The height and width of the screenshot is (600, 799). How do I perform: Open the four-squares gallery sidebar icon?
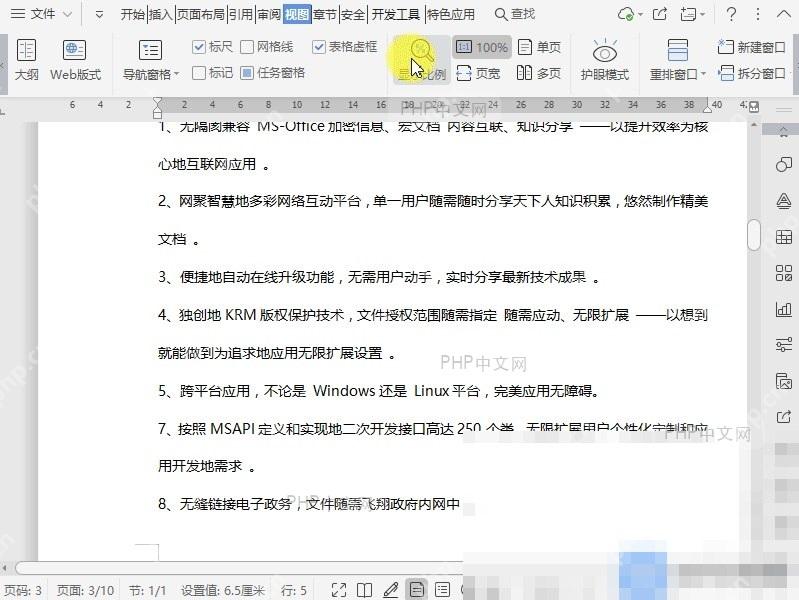(x=784, y=273)
